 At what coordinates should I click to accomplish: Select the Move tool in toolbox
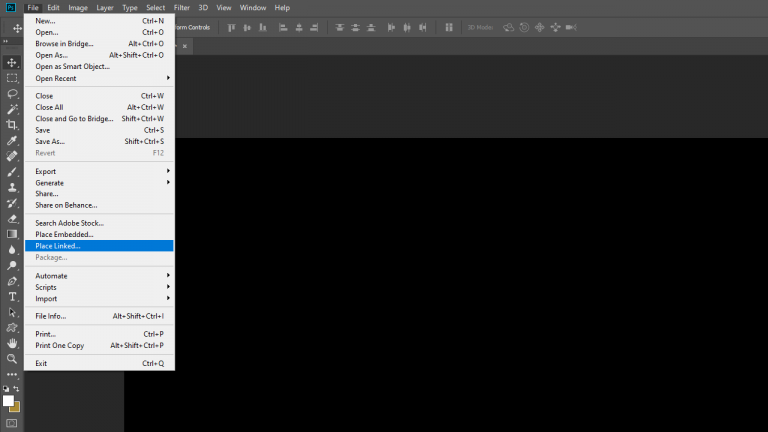tap(12, 63)
